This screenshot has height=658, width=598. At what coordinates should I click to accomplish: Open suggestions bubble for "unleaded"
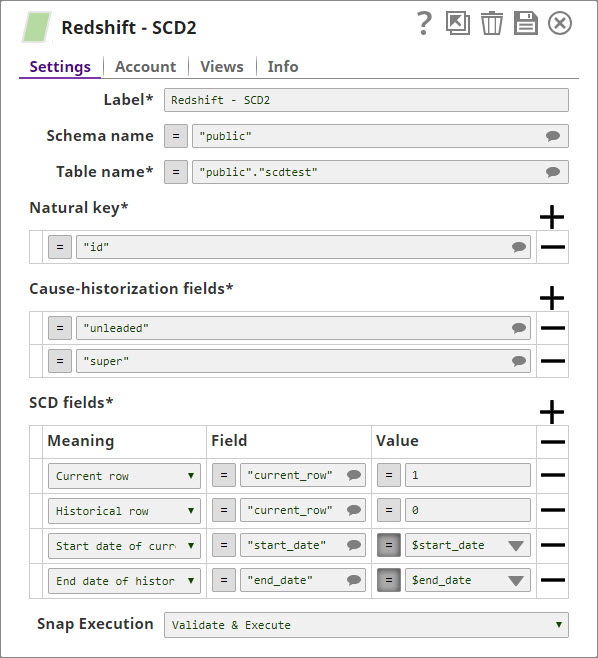(519, 328)
